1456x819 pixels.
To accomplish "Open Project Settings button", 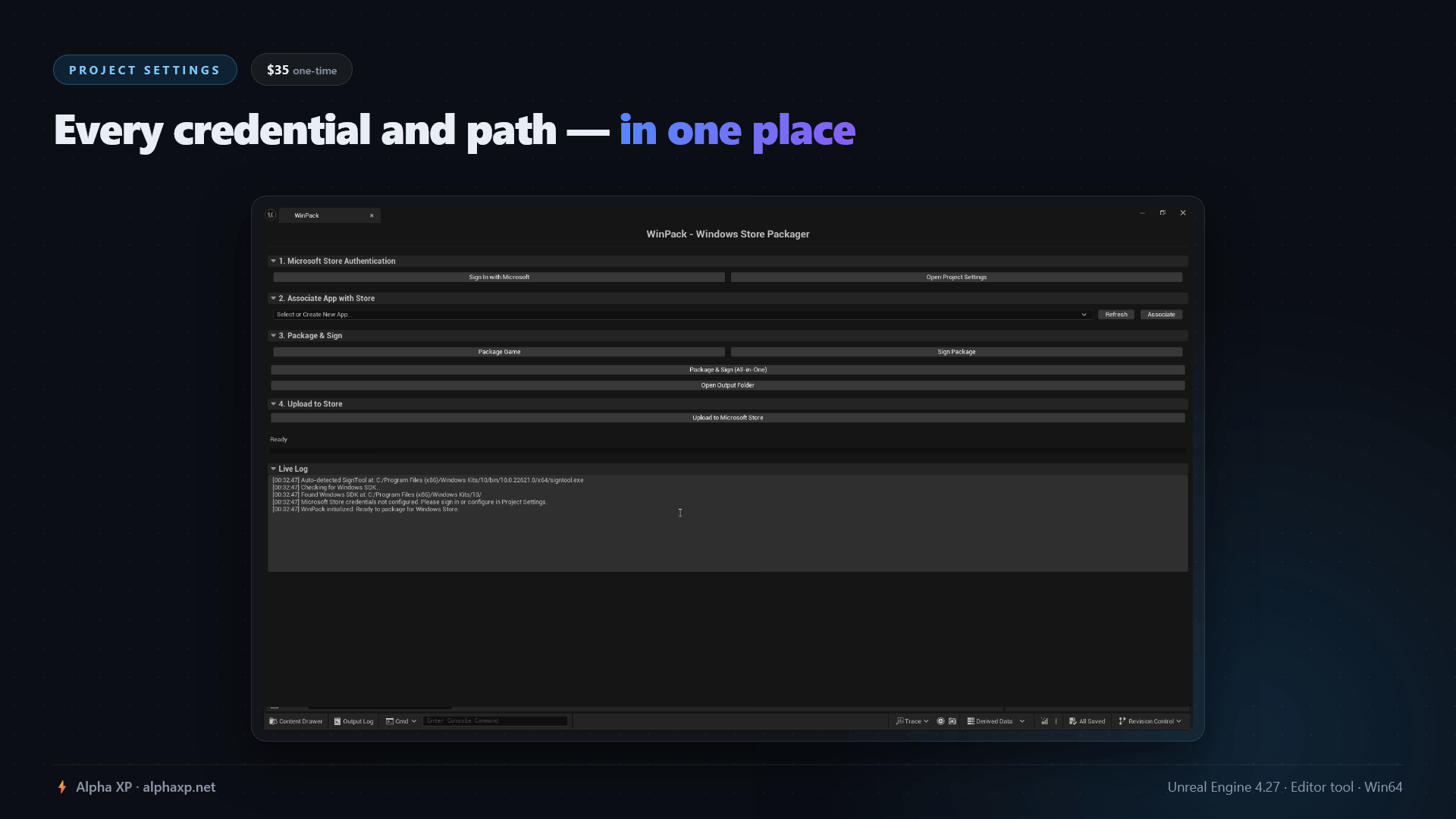I will pyautogui.click(x=956, y=278).
